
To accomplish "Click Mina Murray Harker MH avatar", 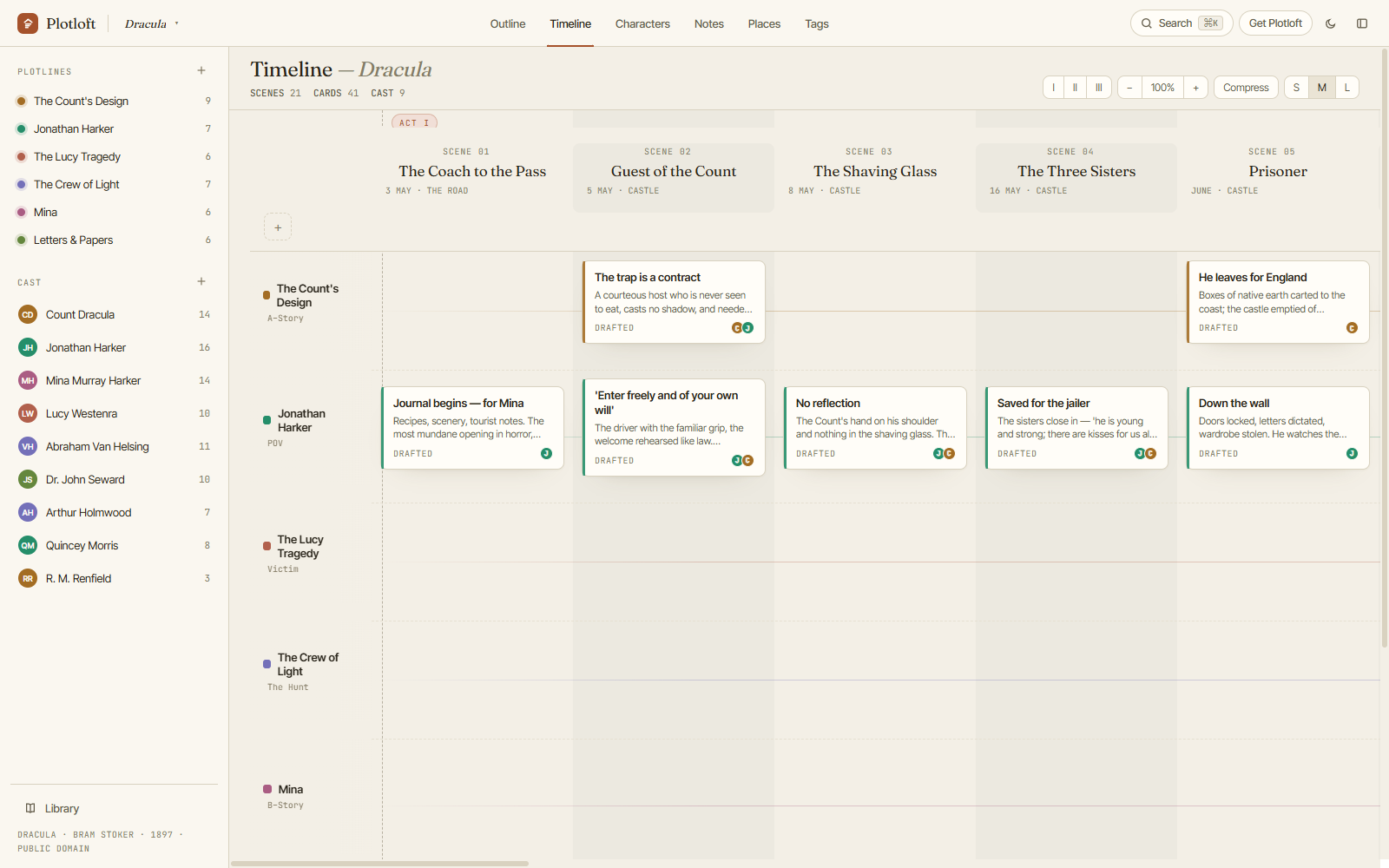I will pyautogui.click(x=28, y=380).
